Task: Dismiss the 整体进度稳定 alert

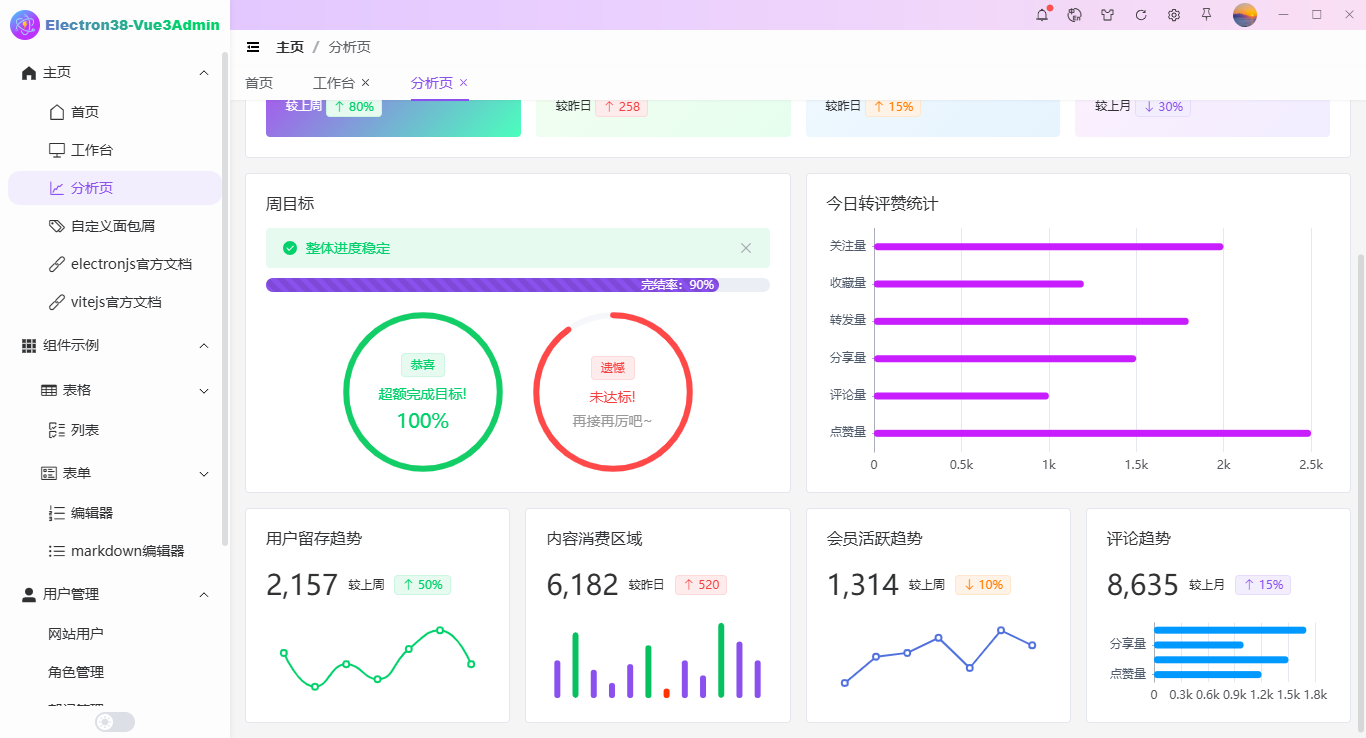Action: 745,247
